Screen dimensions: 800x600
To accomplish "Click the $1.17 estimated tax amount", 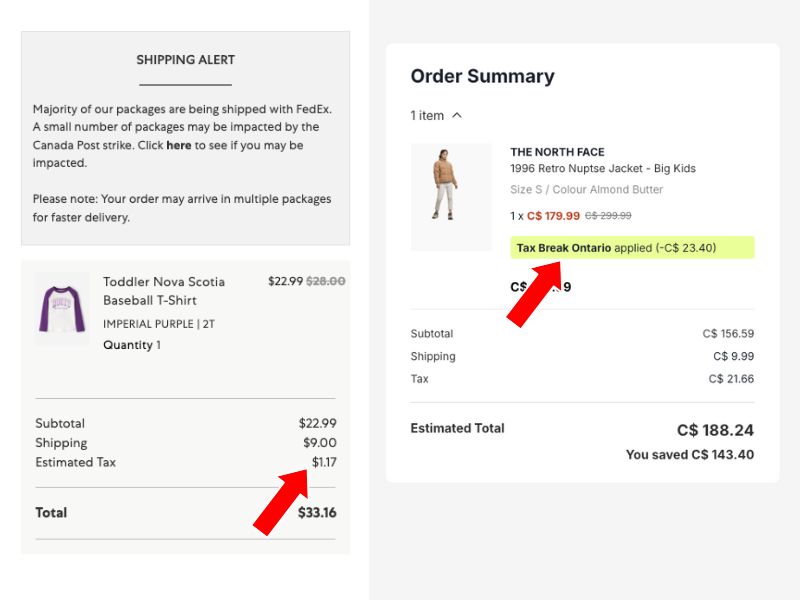I will click(x=323, y=462).
